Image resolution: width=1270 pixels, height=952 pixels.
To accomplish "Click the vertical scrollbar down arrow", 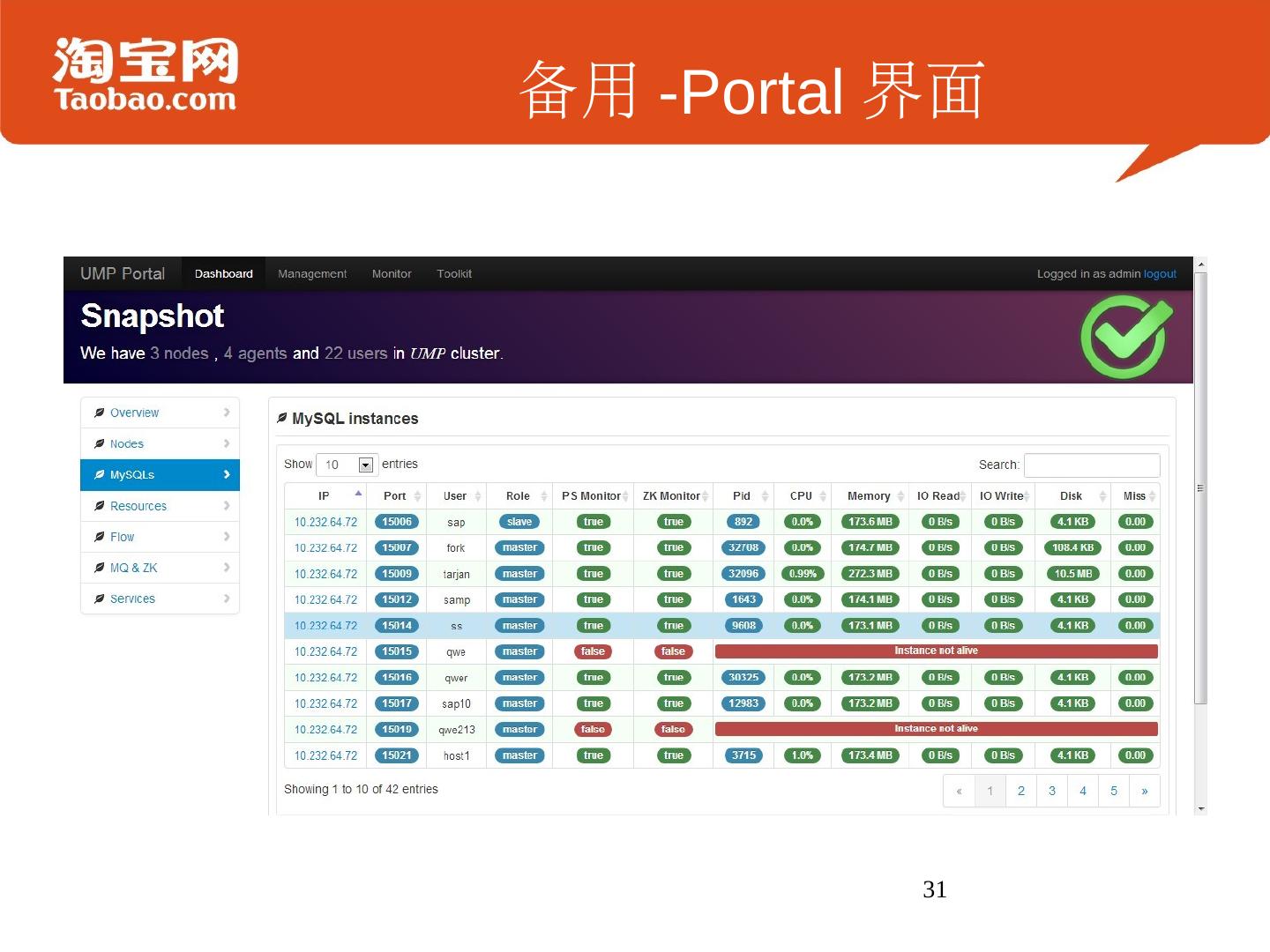I will pyautogui.click(x=1200, y=808).
